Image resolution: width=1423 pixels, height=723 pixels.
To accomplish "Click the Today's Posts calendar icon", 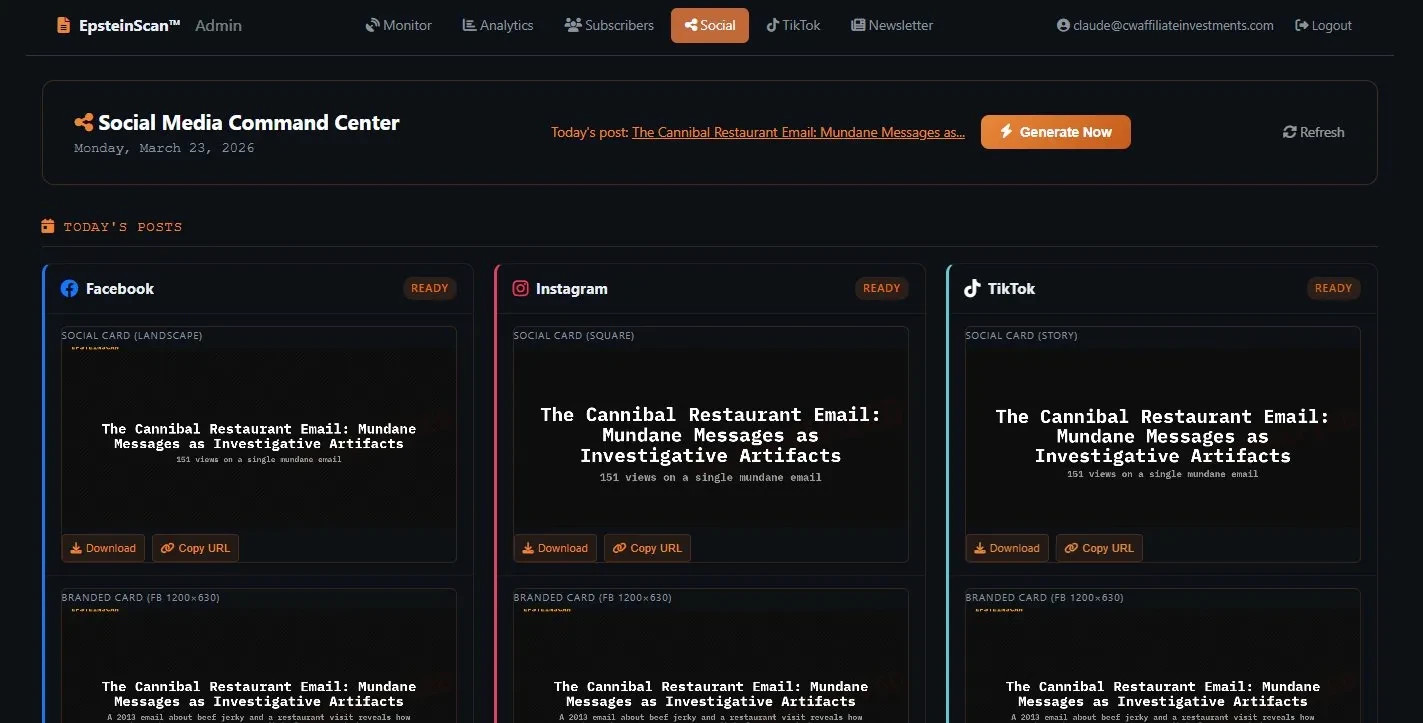I will [x=48, y=226].
